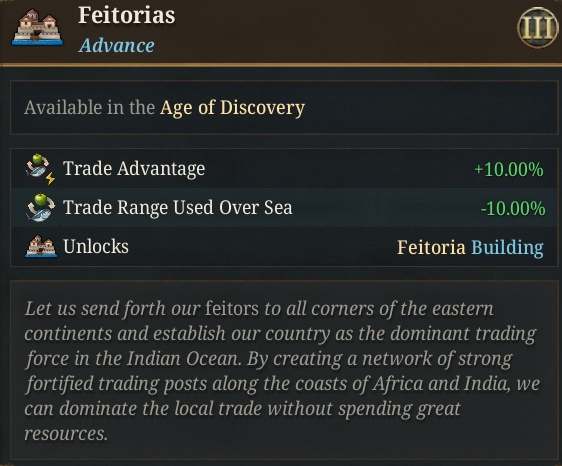
Task: Select the Feitorias title text
Action: [x=127, y=15]
